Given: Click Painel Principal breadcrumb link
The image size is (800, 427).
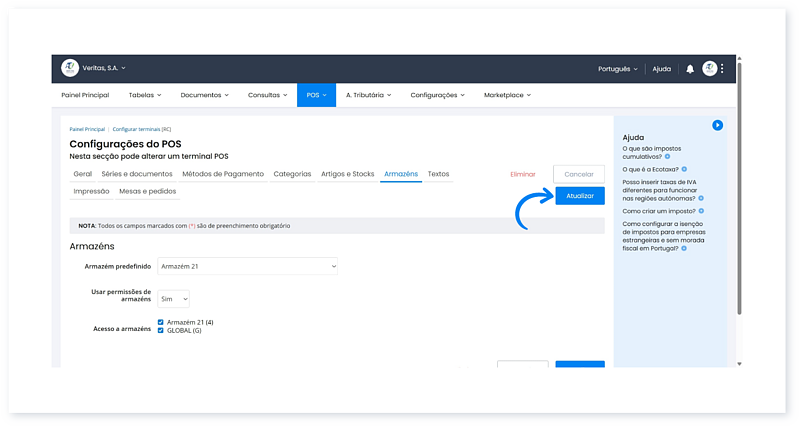Looking at the screenshot, I should (x=87, y=130).
